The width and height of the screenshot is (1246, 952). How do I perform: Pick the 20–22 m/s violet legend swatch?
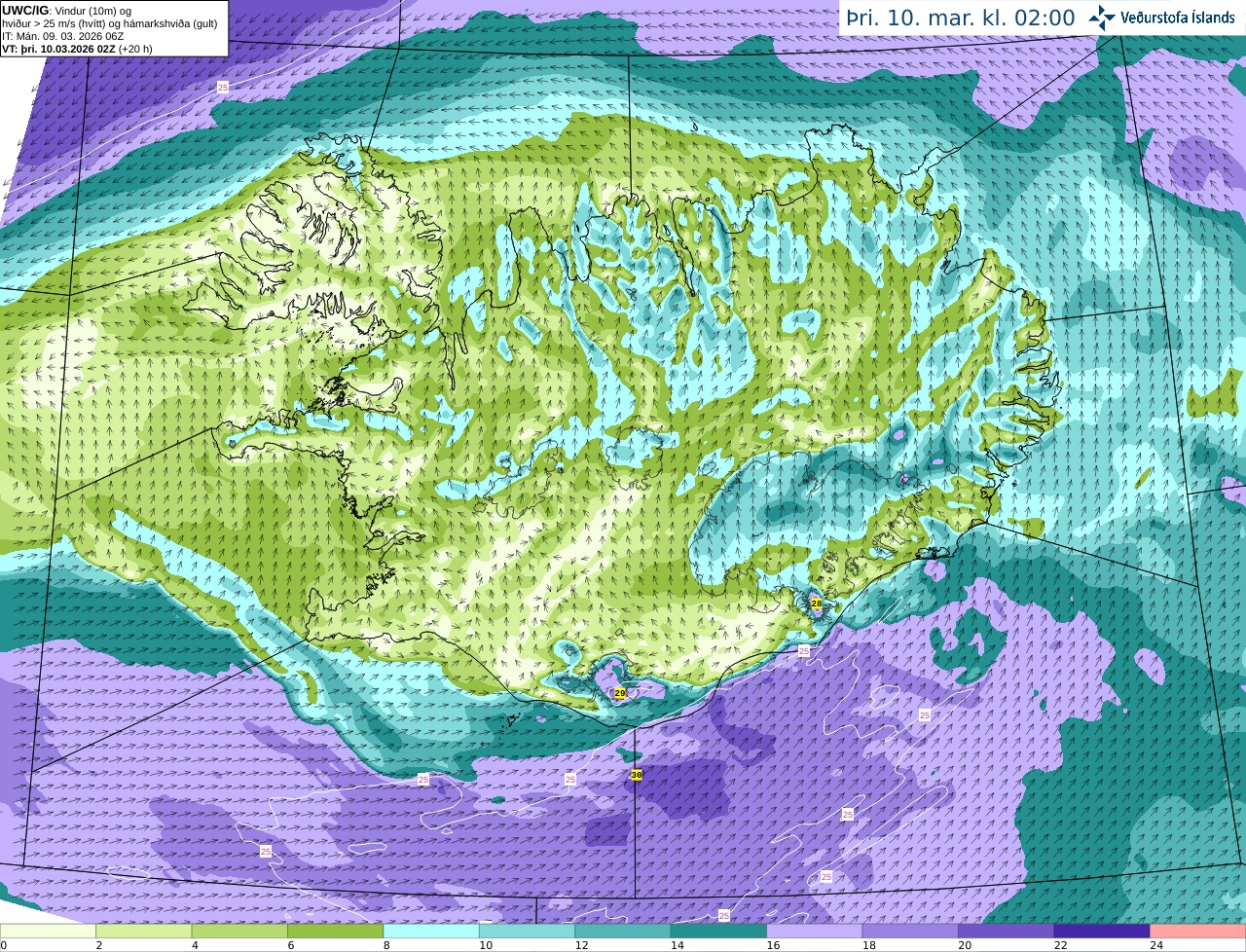pyautogui.click(x=1007, y=932)
